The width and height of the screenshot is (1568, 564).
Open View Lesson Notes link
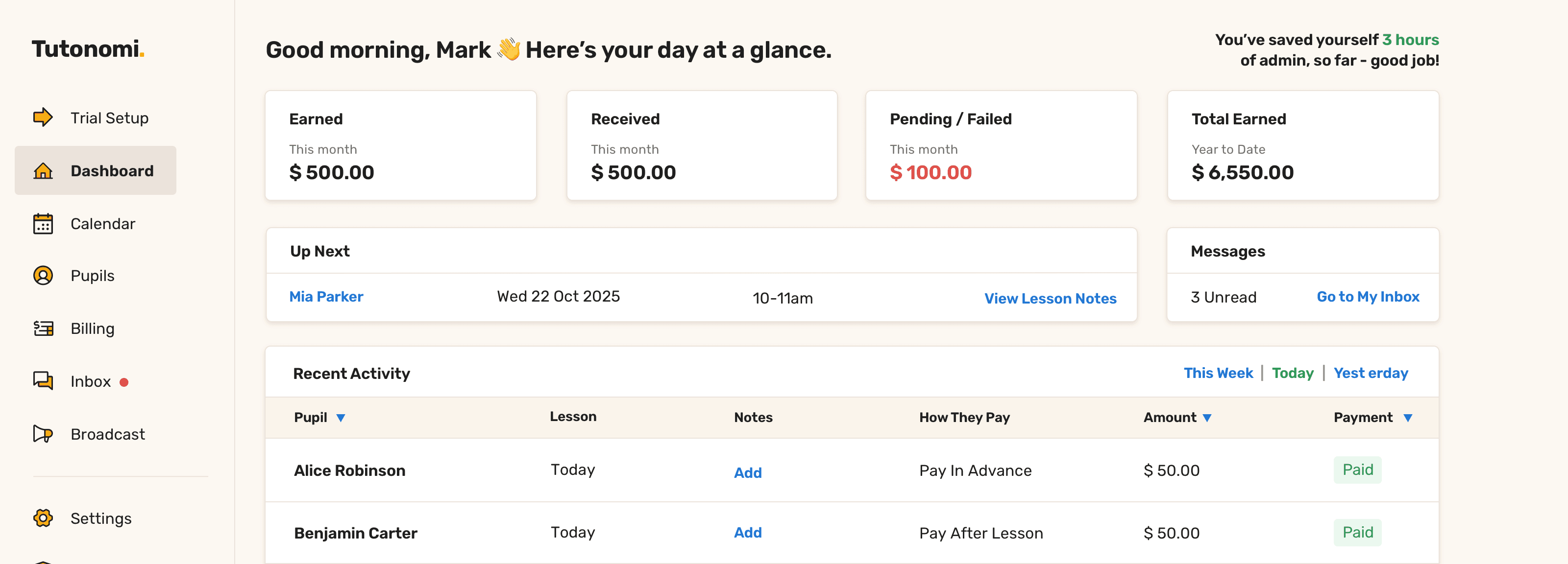tap(1050, 298)
